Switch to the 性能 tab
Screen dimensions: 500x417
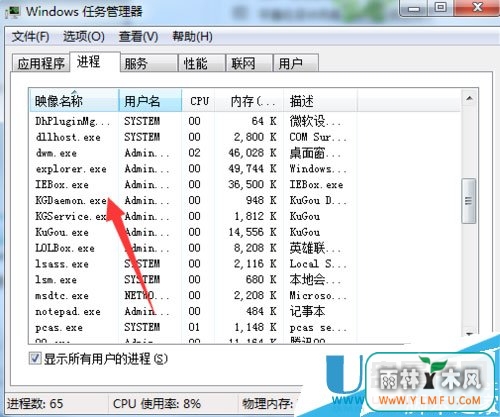click(202, 63)
